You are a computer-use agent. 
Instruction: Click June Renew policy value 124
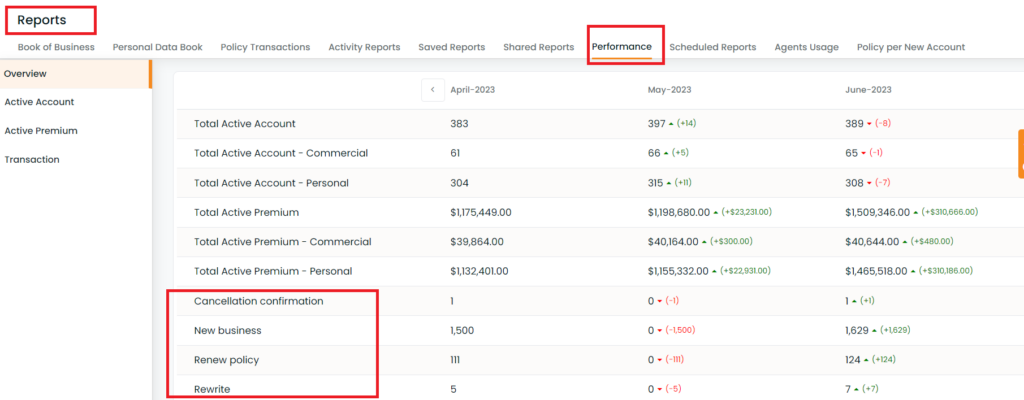[853, 360]
